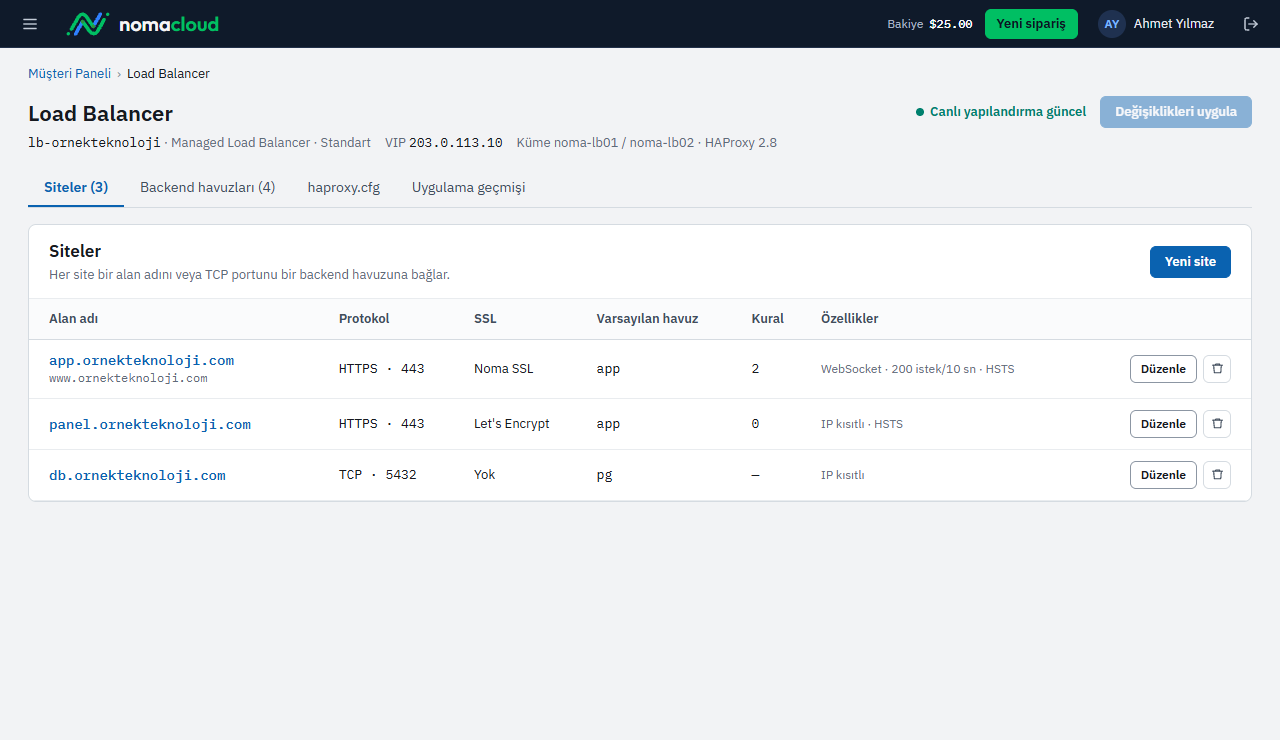This screenshot has width=1280, height=740.
Task: Click the Özellikler column header
Action: click(x=849, y=319)
